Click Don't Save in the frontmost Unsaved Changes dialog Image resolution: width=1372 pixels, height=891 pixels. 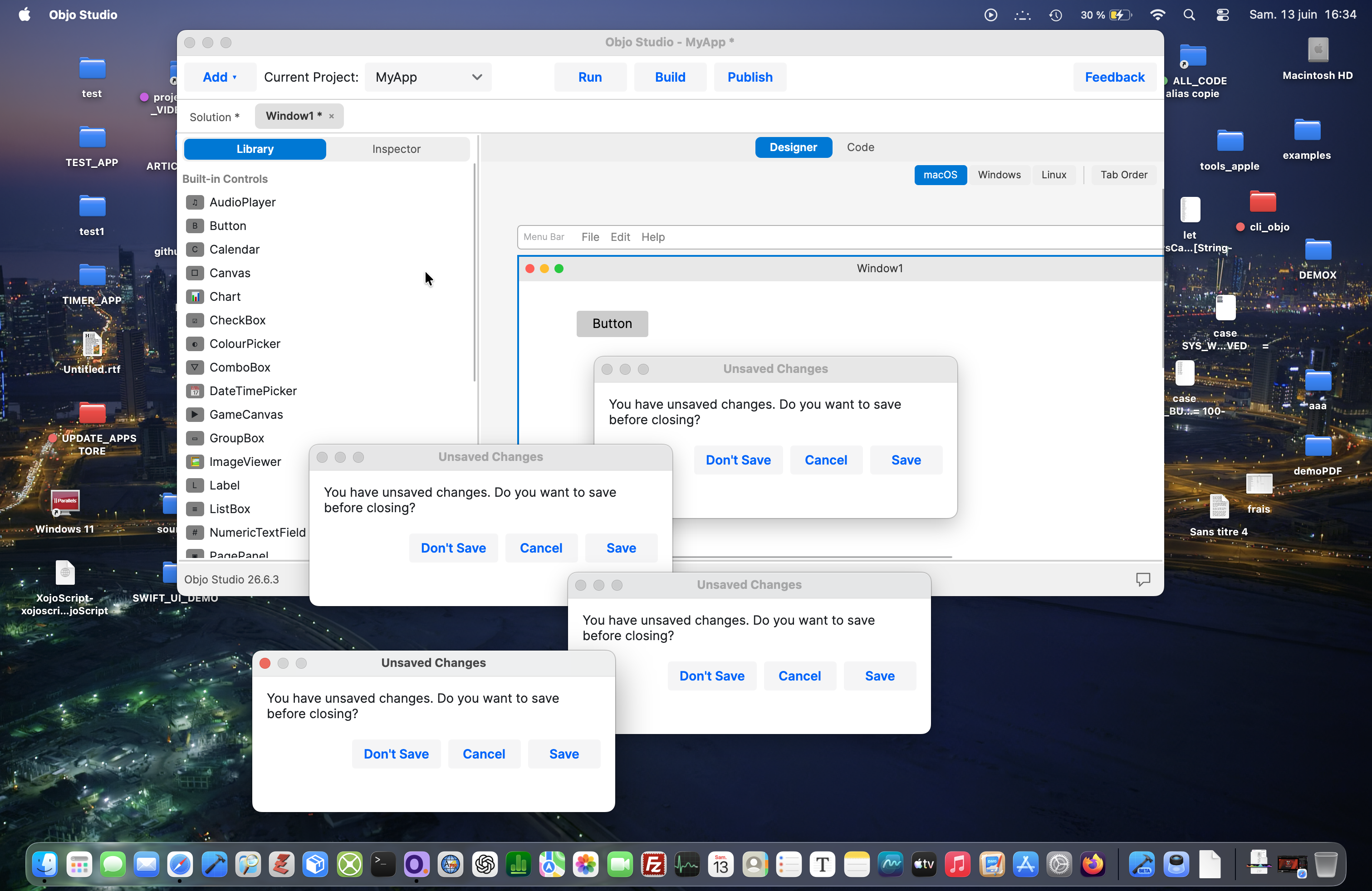(396, 754)
